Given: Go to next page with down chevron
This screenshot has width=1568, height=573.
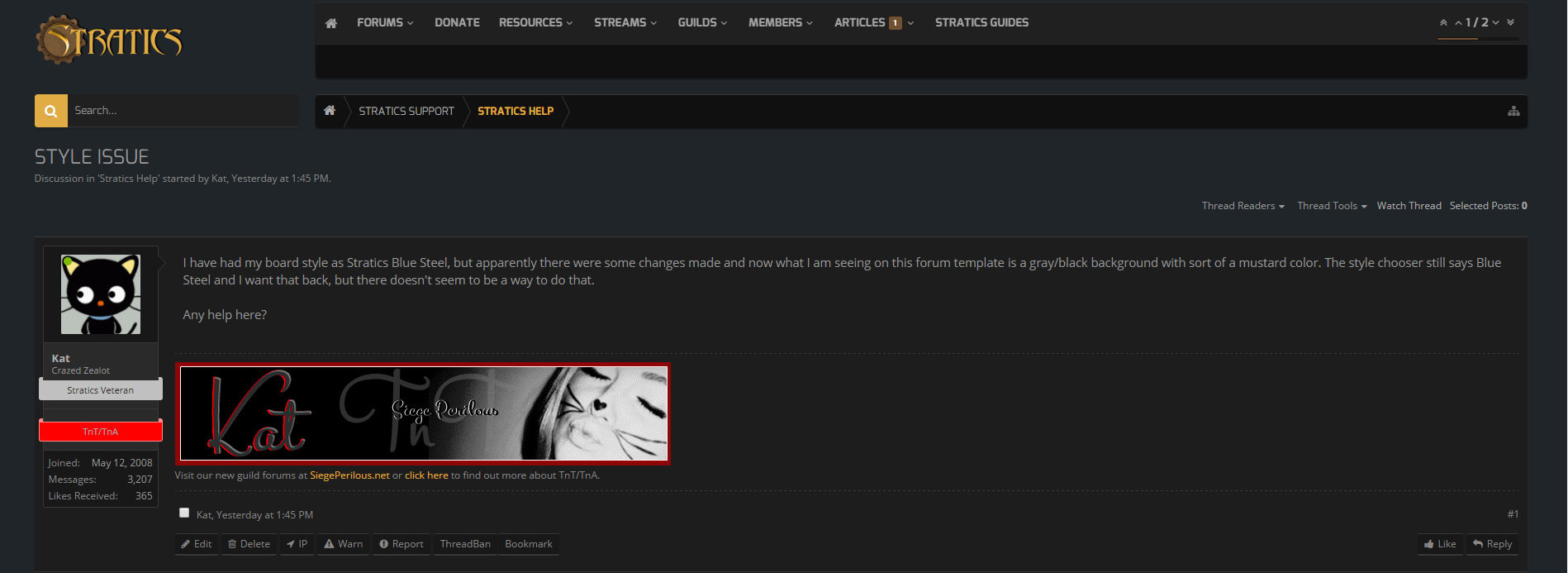Looking at the screenshot, I should tap(1495, 22).
